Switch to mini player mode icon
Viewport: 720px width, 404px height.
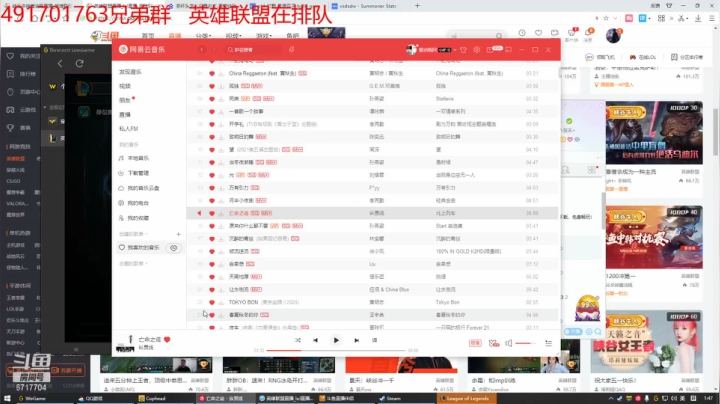[x=508, y=50]
